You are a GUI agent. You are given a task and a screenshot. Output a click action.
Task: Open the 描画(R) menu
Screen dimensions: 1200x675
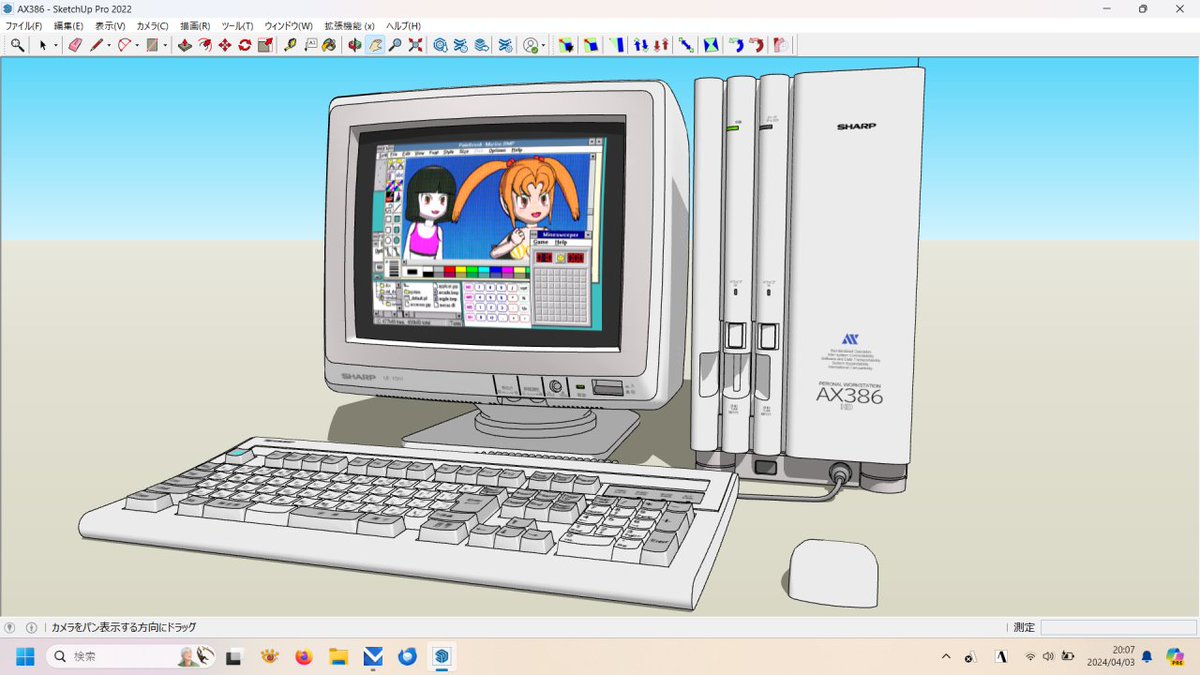click(x=195, y=25)
